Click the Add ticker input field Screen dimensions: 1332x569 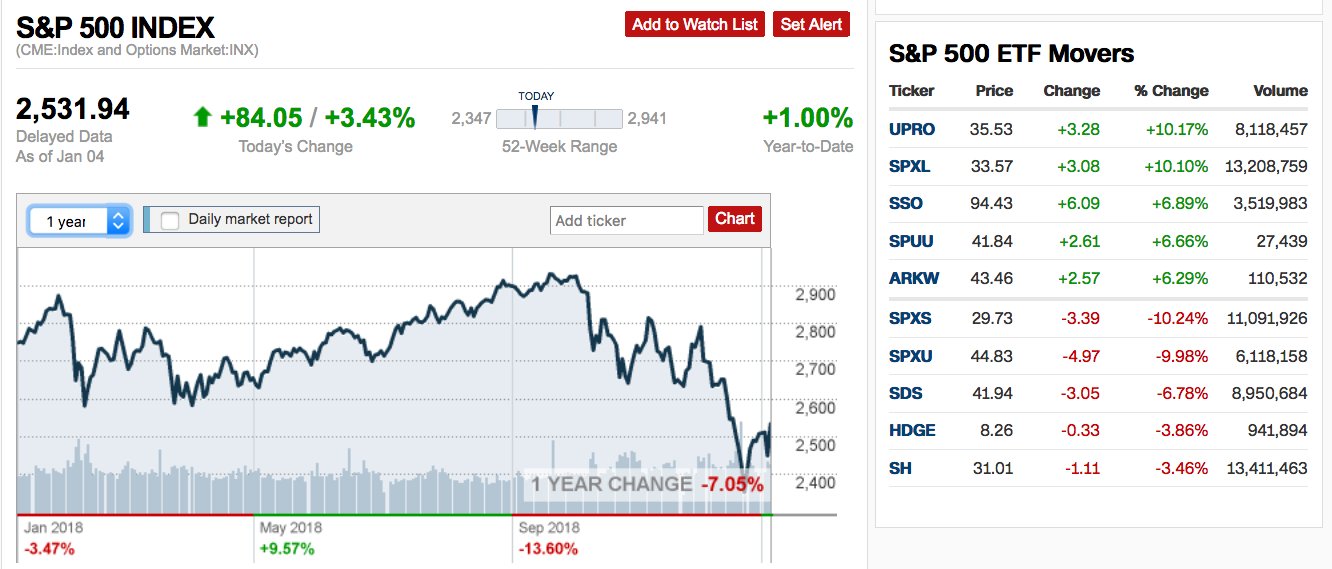626,220
